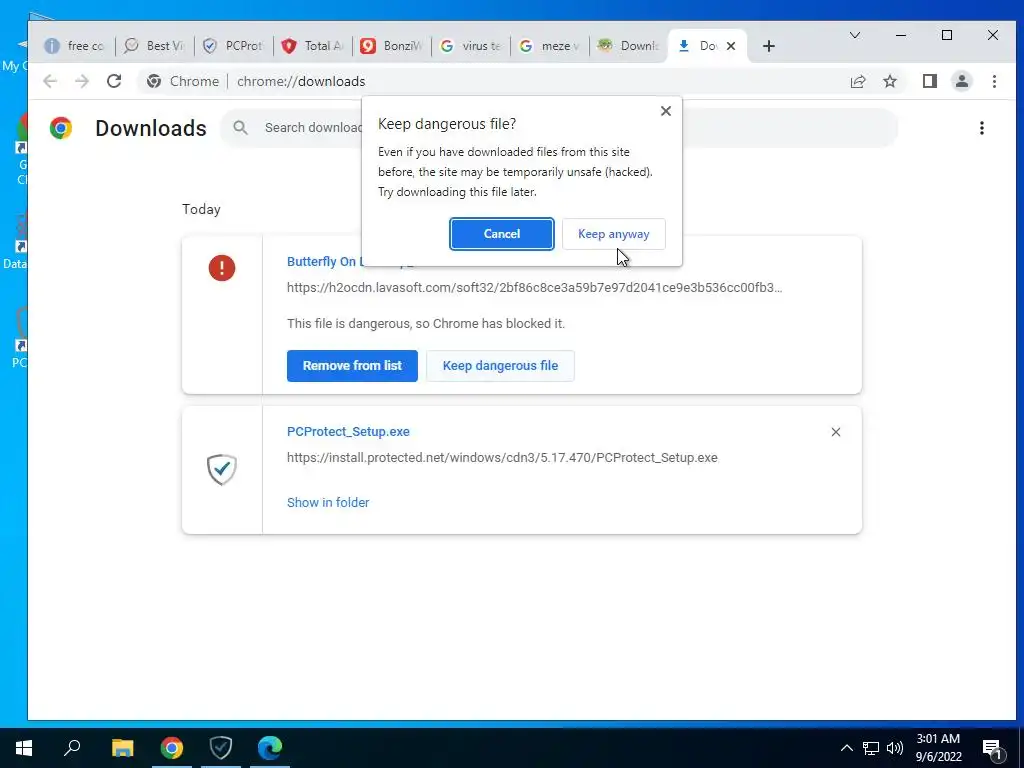This screenshot has height=768, width=1024.
Task: Show hidden tray icons chevron
Action: tap(846, 748)
